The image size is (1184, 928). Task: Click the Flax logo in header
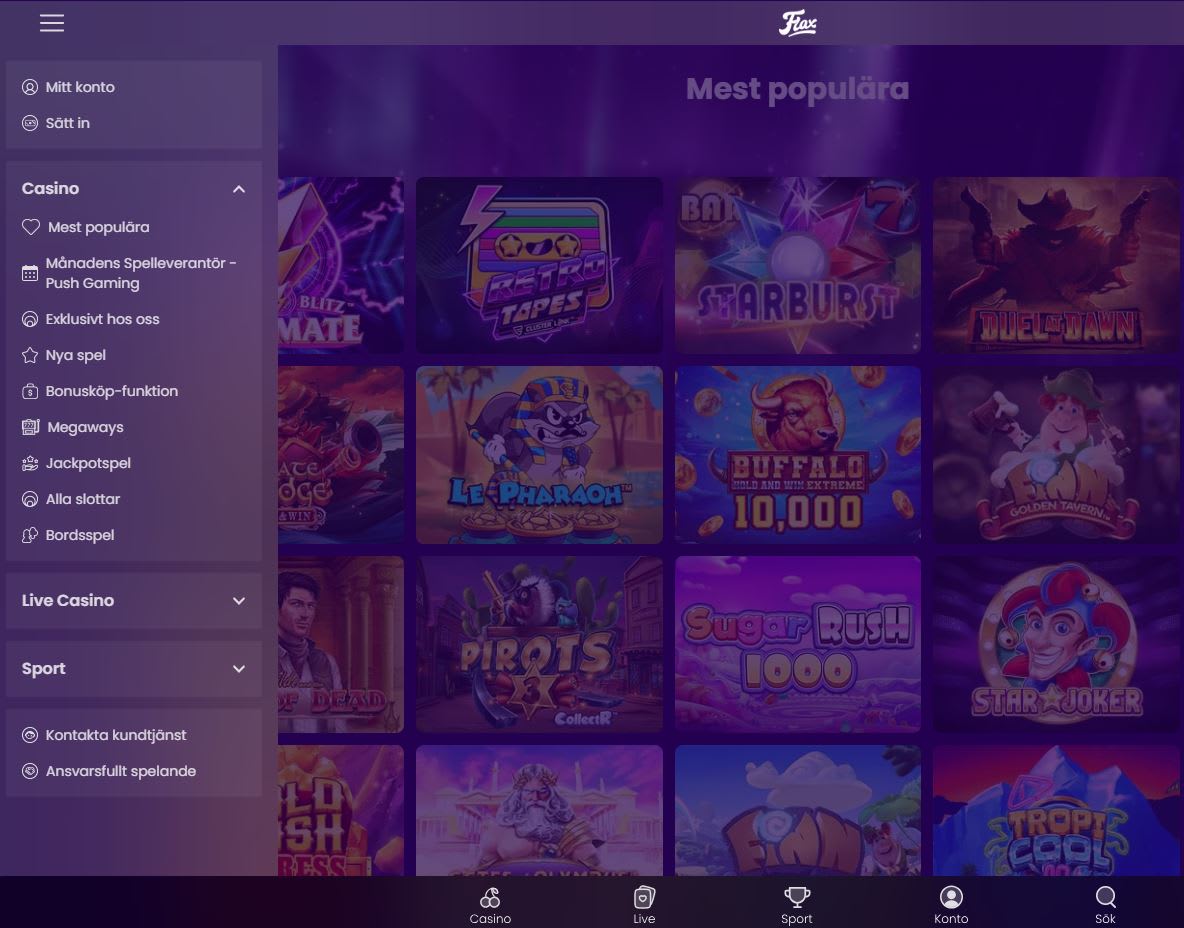797,23
